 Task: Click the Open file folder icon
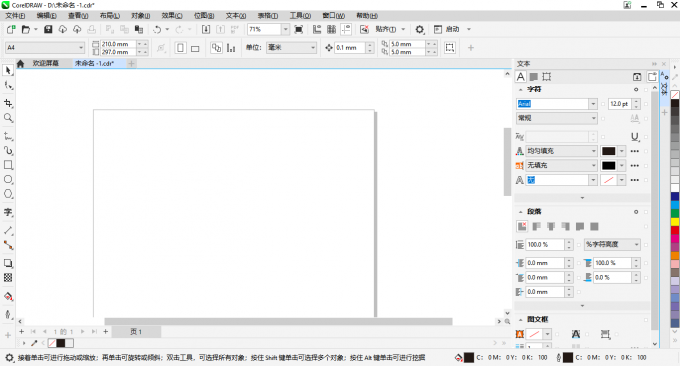(x=26, y=29)
